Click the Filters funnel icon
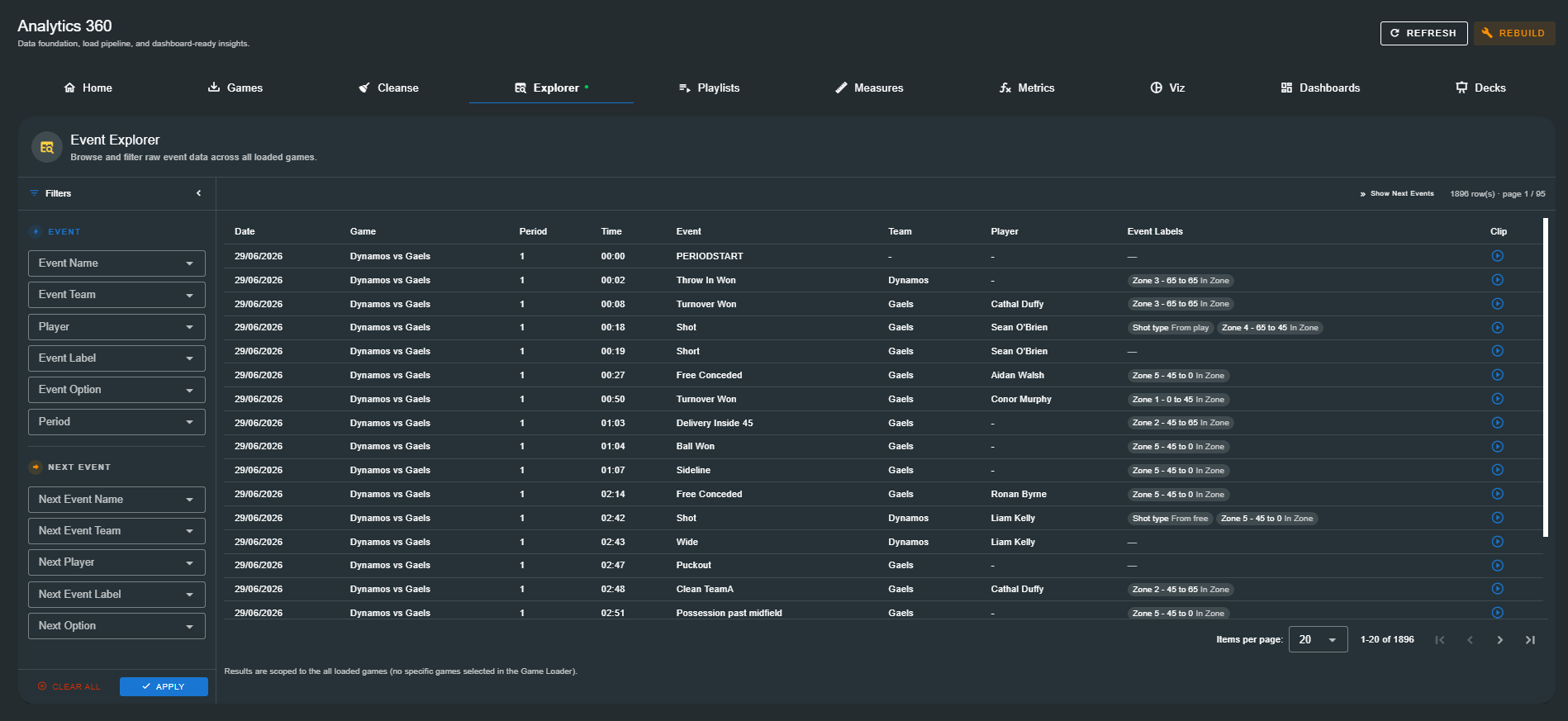Image resolution: width=1568 pixels, height=721 pixels. tap(34, 193)
